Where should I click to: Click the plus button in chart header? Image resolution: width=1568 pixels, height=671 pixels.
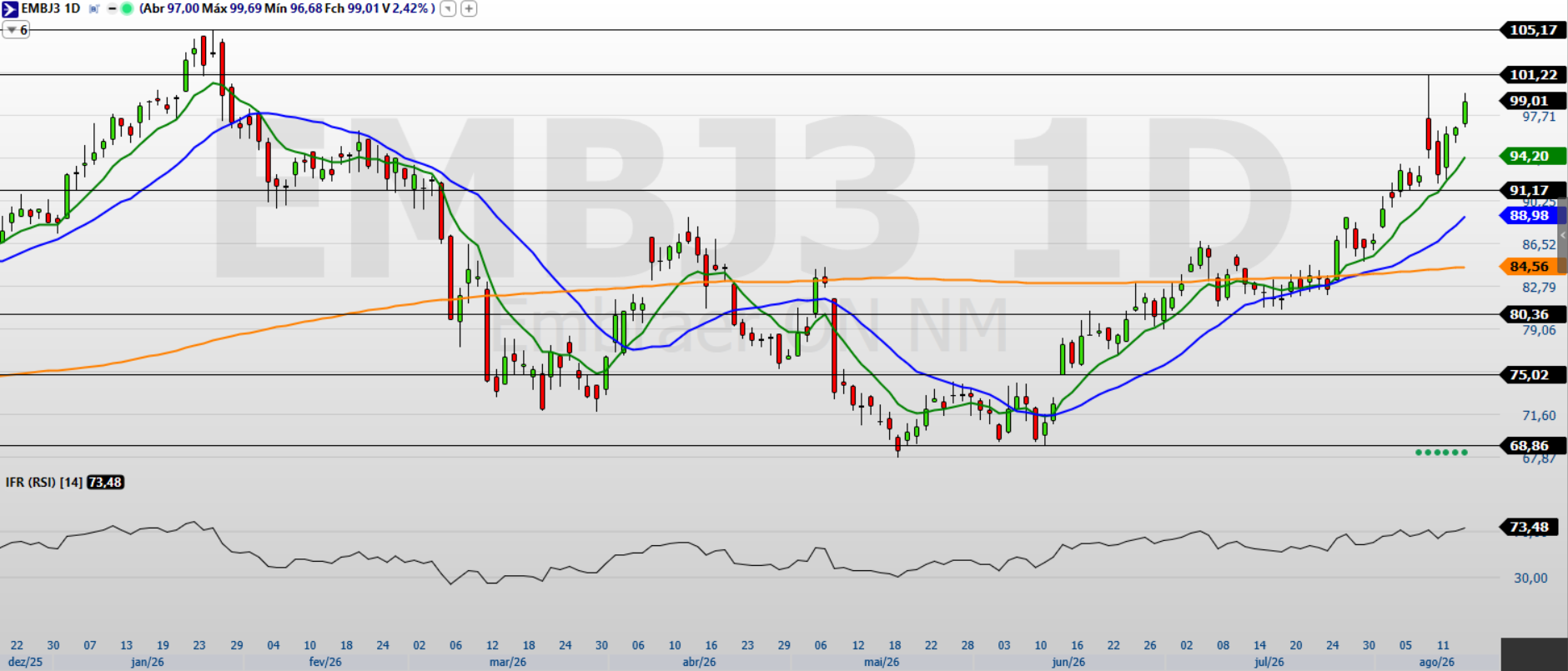(x=470, y=9)
